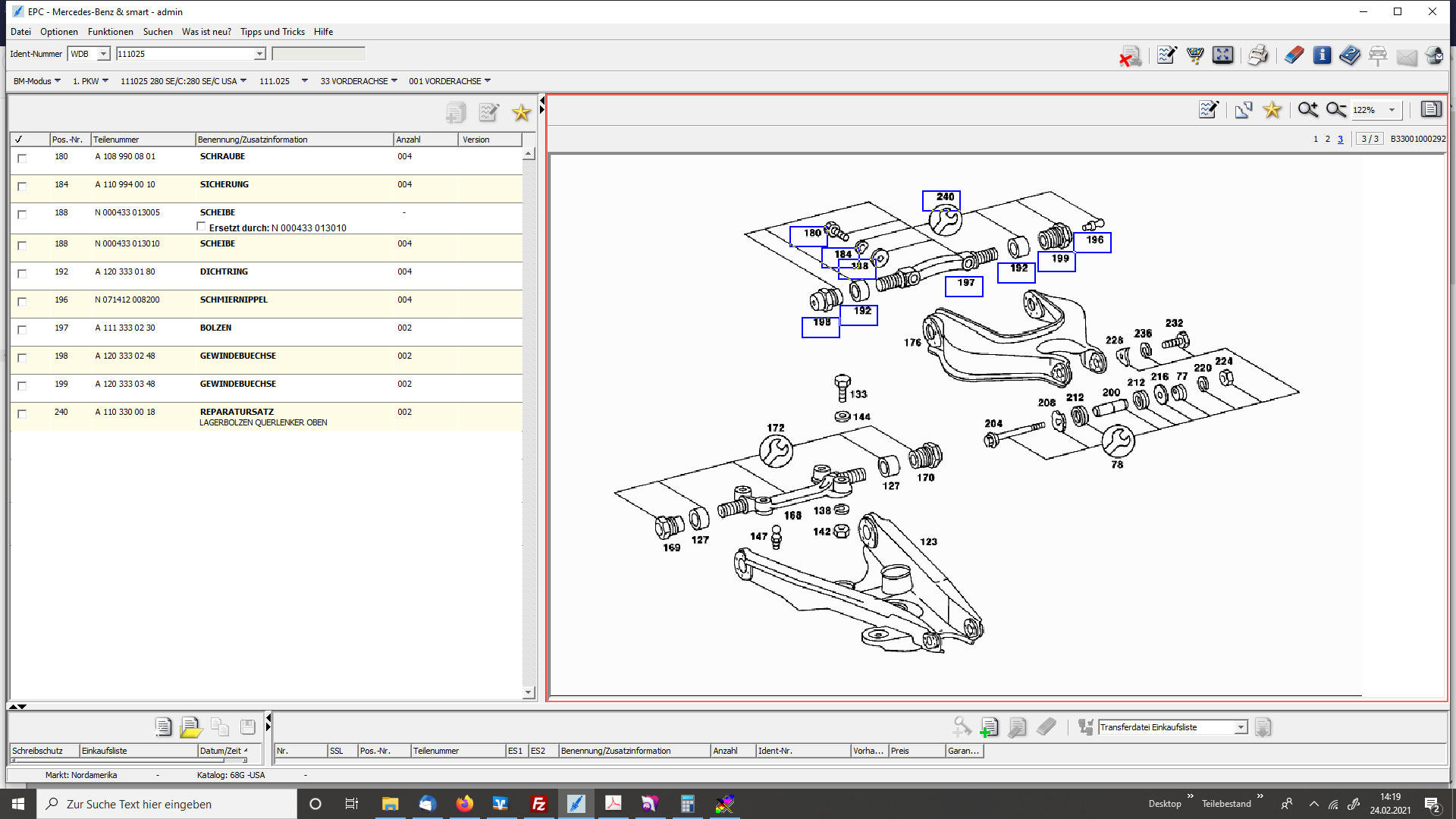The height and width of the screenshot is (819, 1456).
Task: Open File Explorer from the taskbar
Action: (x=390, y=804)
